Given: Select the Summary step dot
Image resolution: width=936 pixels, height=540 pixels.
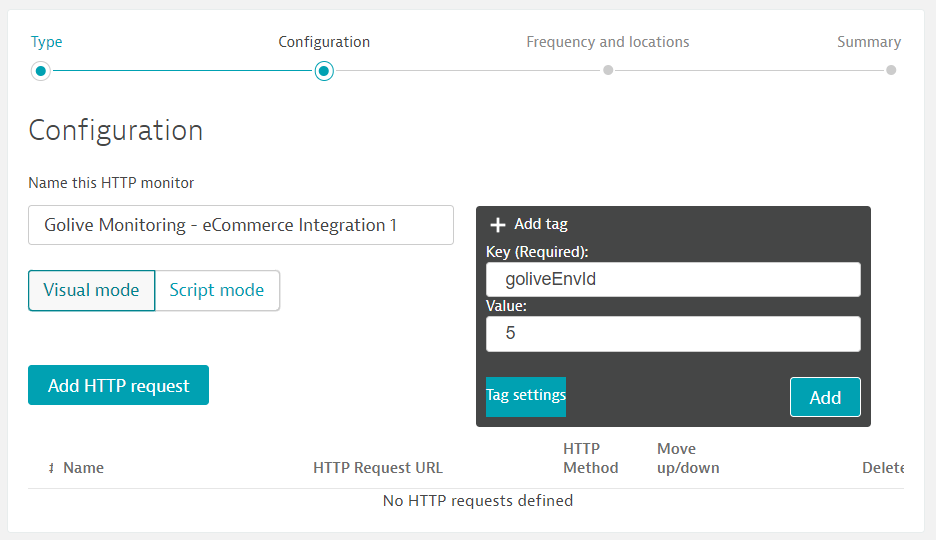Looking at the screenshot, I should 891,71.
